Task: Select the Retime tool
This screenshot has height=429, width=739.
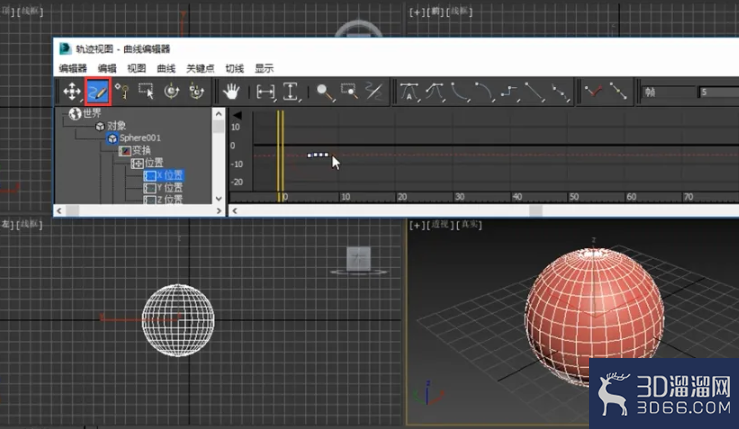Action: [172, 91]
